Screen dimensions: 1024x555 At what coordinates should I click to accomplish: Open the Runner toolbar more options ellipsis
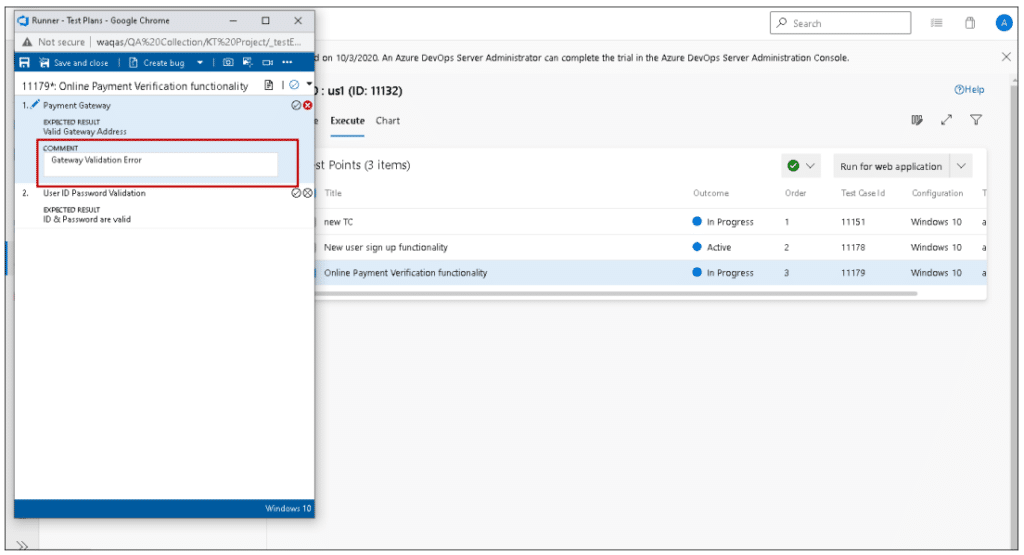click(287, 63)
